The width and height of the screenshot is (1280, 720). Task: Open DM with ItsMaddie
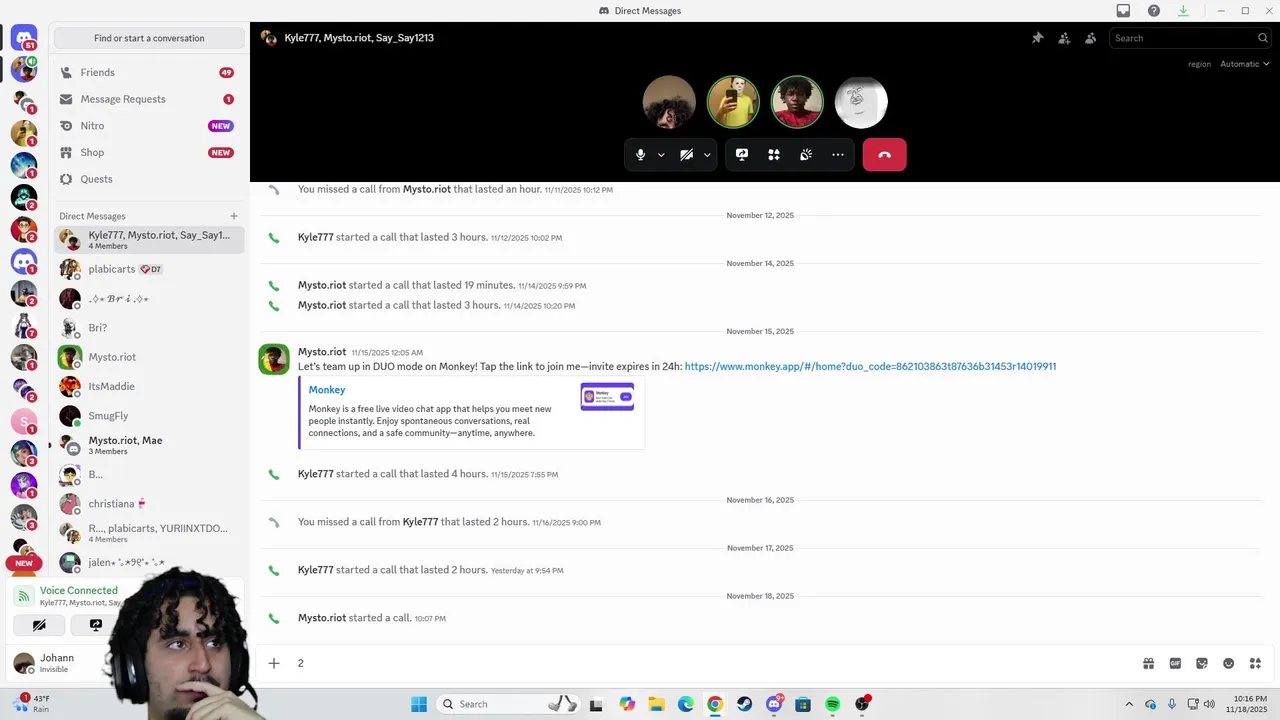coord(149,386)
